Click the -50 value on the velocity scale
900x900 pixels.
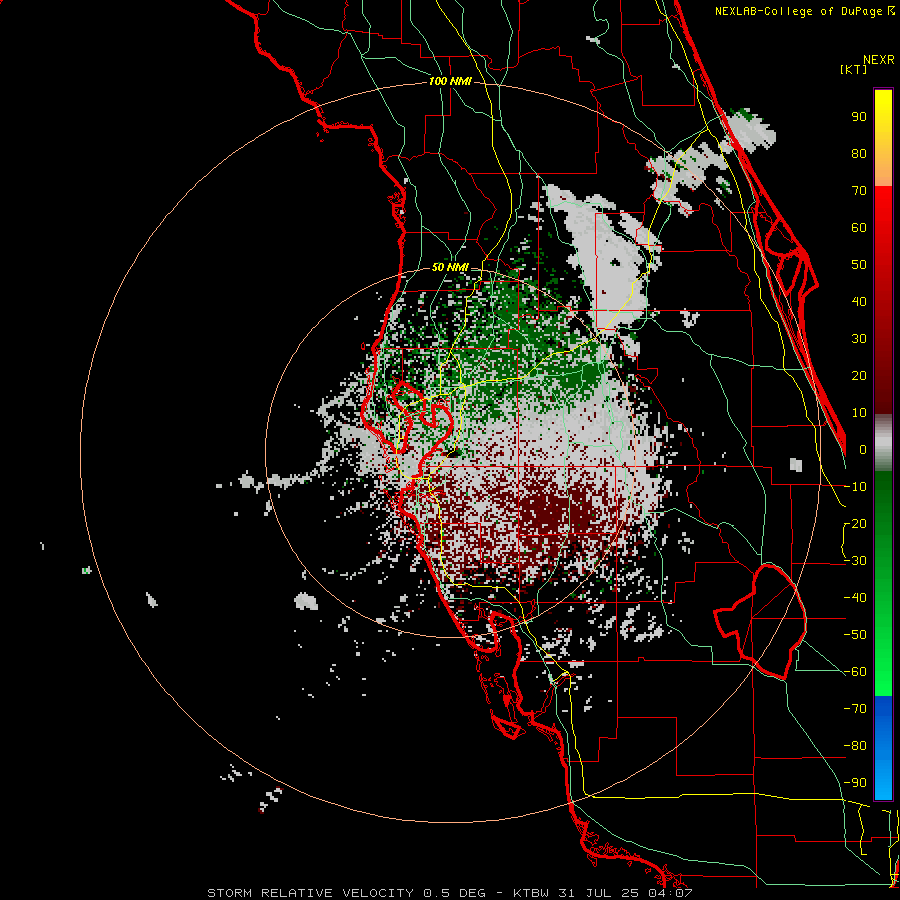tap(855, 635)
